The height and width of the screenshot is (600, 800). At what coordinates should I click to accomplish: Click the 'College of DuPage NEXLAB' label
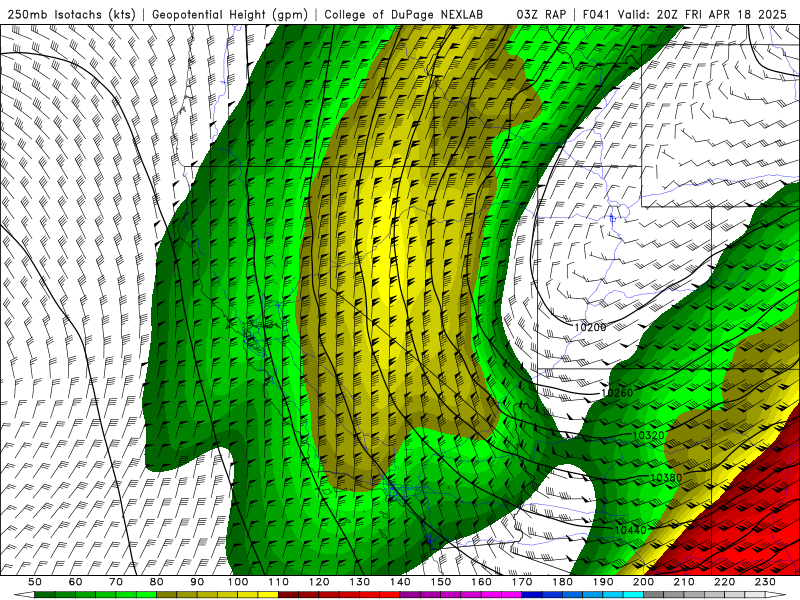tap(404, 15)
